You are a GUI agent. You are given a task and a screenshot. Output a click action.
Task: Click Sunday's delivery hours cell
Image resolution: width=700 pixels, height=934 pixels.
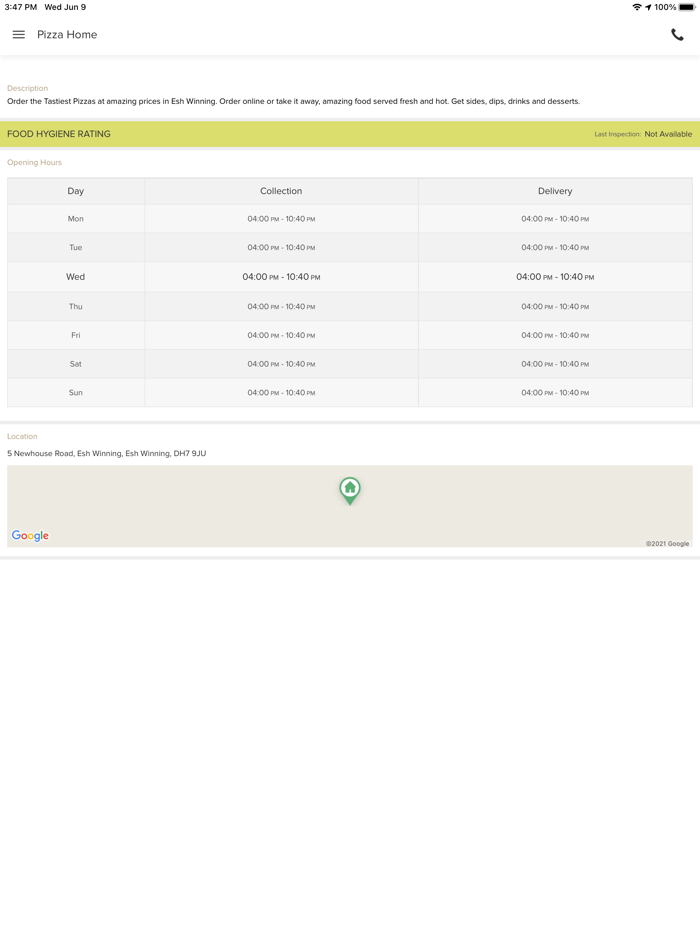click(x=555, y=393)
